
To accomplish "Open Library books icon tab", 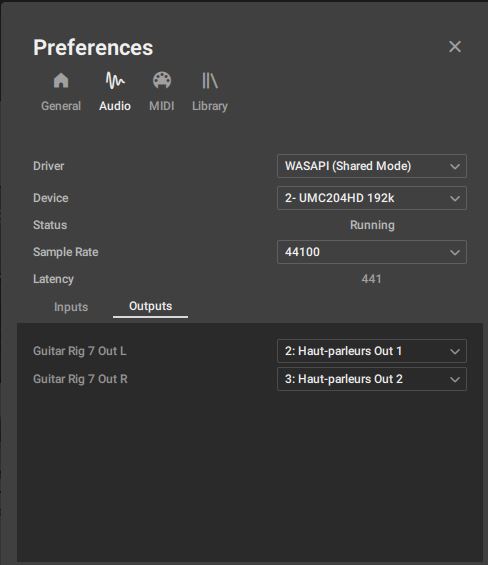I will [210, 80].
